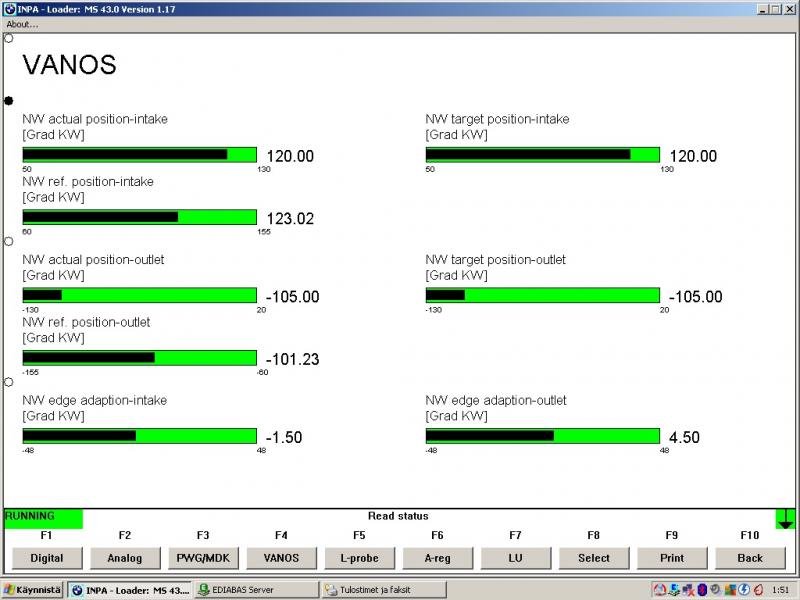Click the green RUNNING status indicator

43,517
